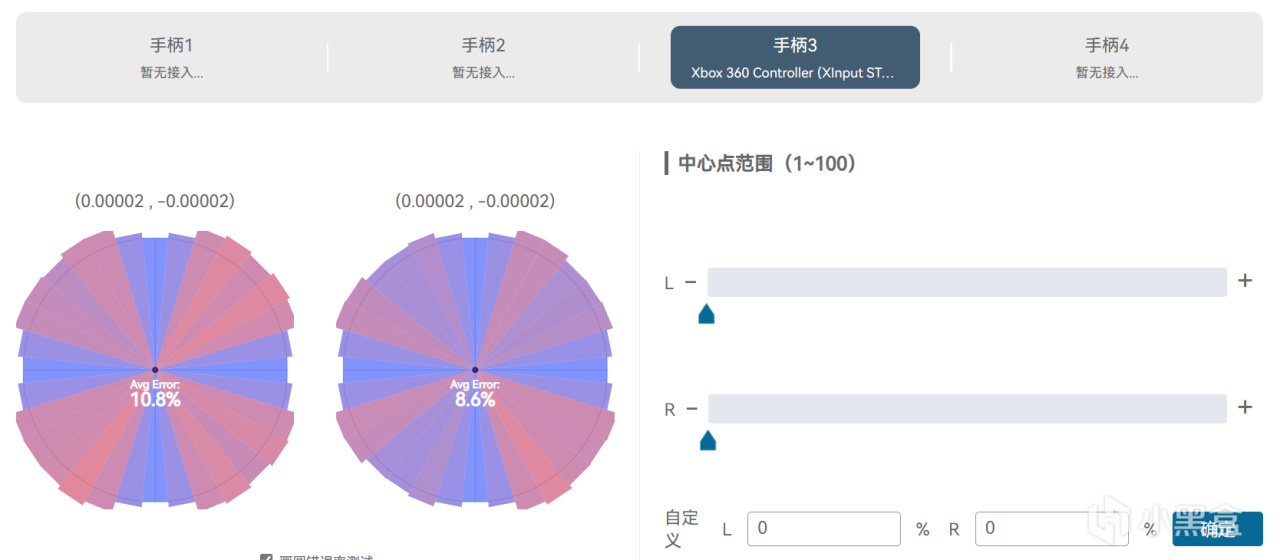Click the minus icon for R range
1280x560 pixels.
coord(691,409)
